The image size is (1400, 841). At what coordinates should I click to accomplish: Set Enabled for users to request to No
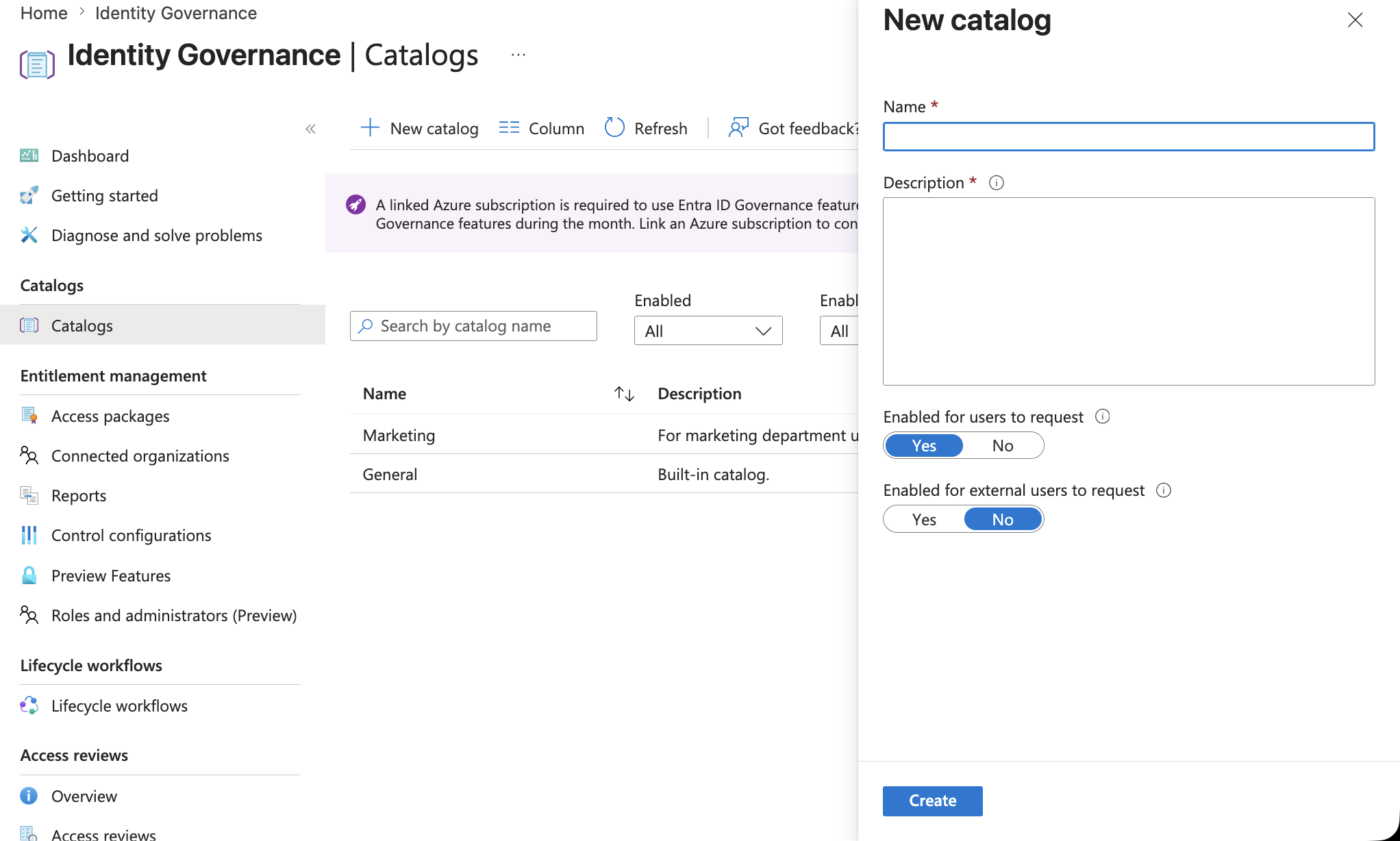[1003, 446]
